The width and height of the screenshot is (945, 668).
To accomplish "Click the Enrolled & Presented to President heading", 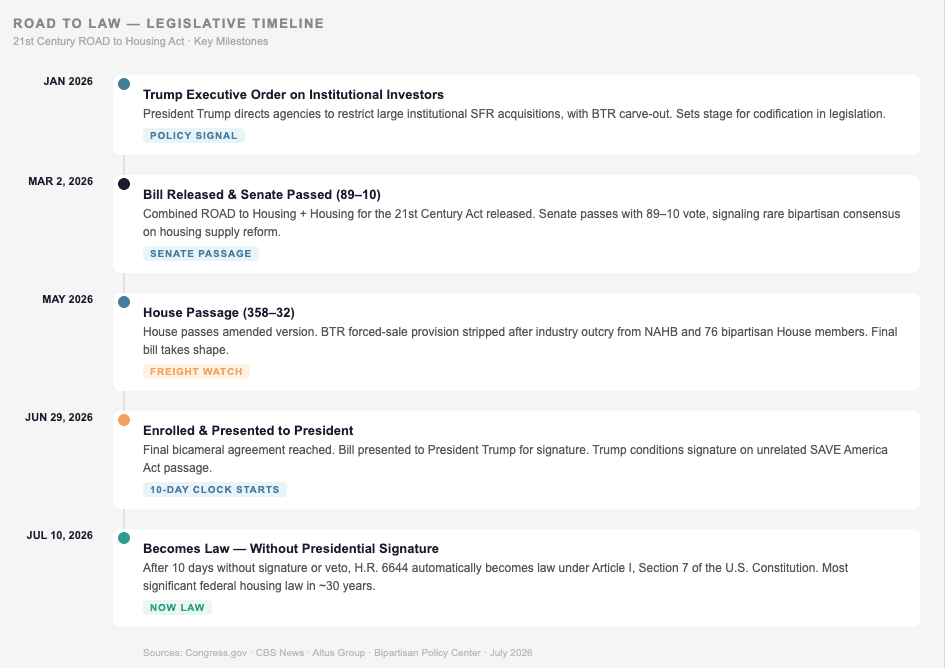I will pos(248,430).
